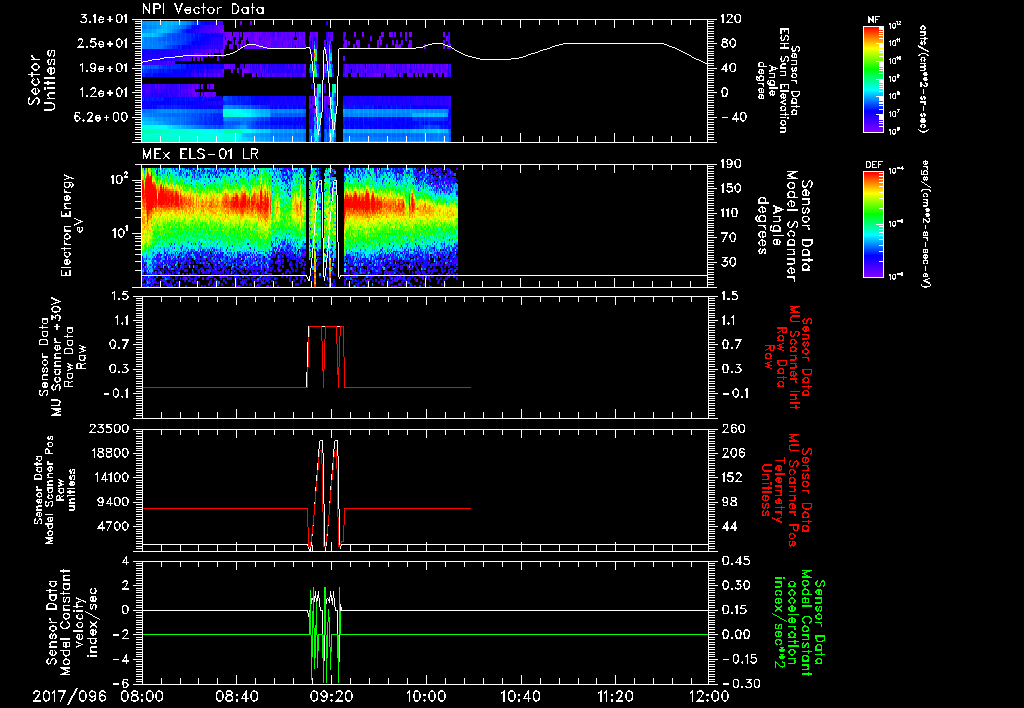Click the "2017/096" date label
Screen dimensions: 1024x708
(69, 697)
